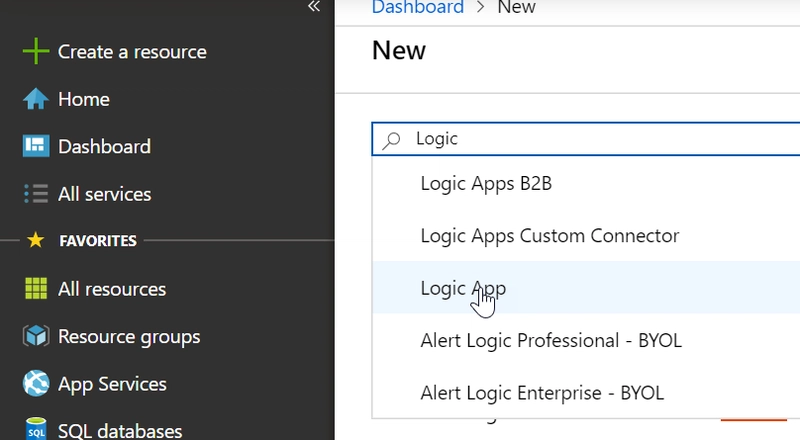
Task: Click the Favorites star icon
Action: click(36, 241)
